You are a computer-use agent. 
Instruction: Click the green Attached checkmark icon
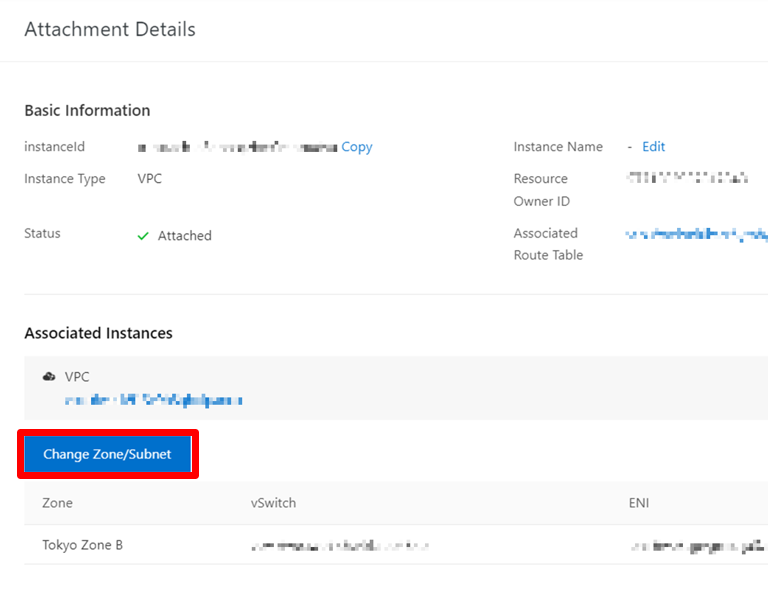tap(143, 236)
